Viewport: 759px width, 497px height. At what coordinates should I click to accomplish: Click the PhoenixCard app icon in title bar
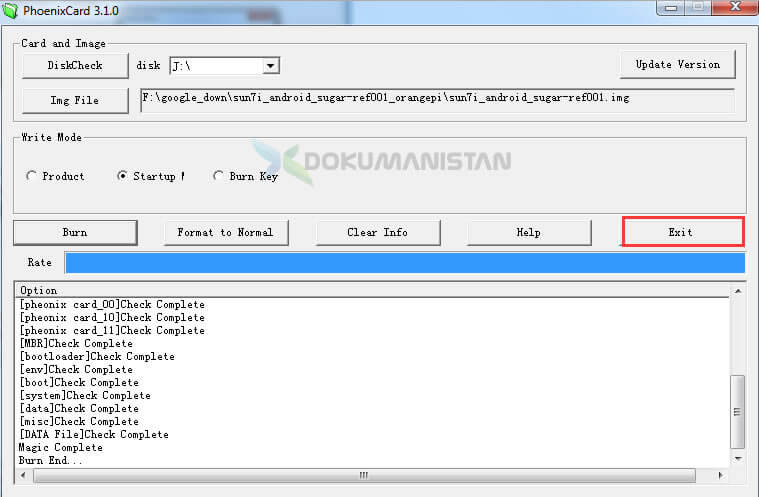click(10, 11)
